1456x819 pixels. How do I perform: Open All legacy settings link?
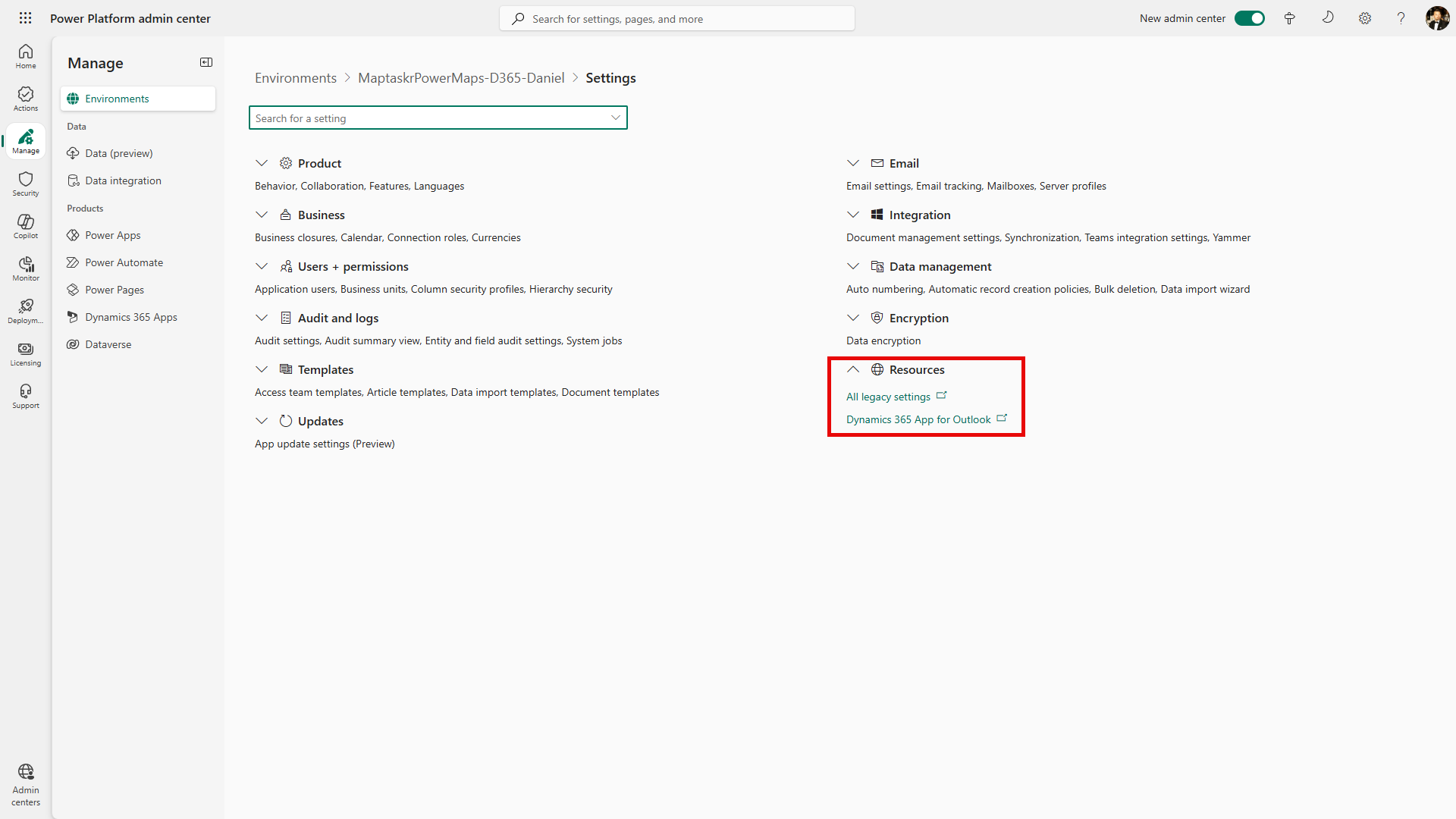(x=888, y=397)
